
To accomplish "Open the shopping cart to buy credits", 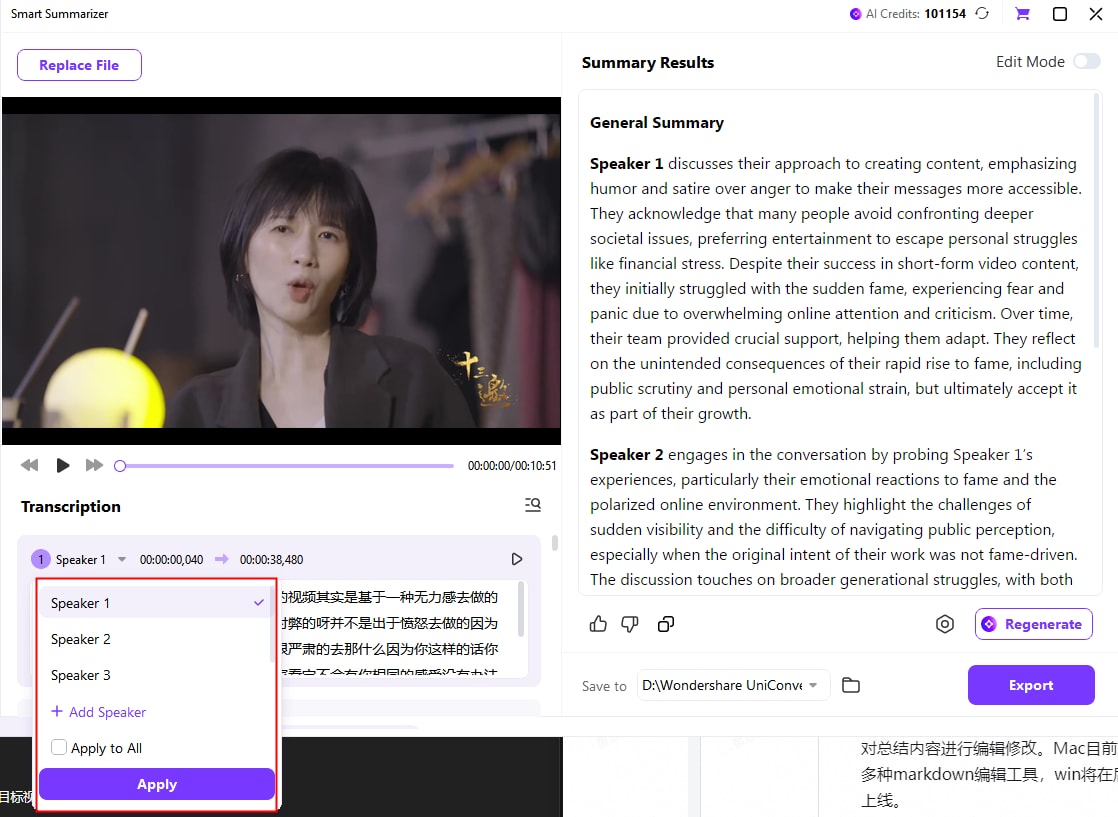I will (x=1022, y=14).
